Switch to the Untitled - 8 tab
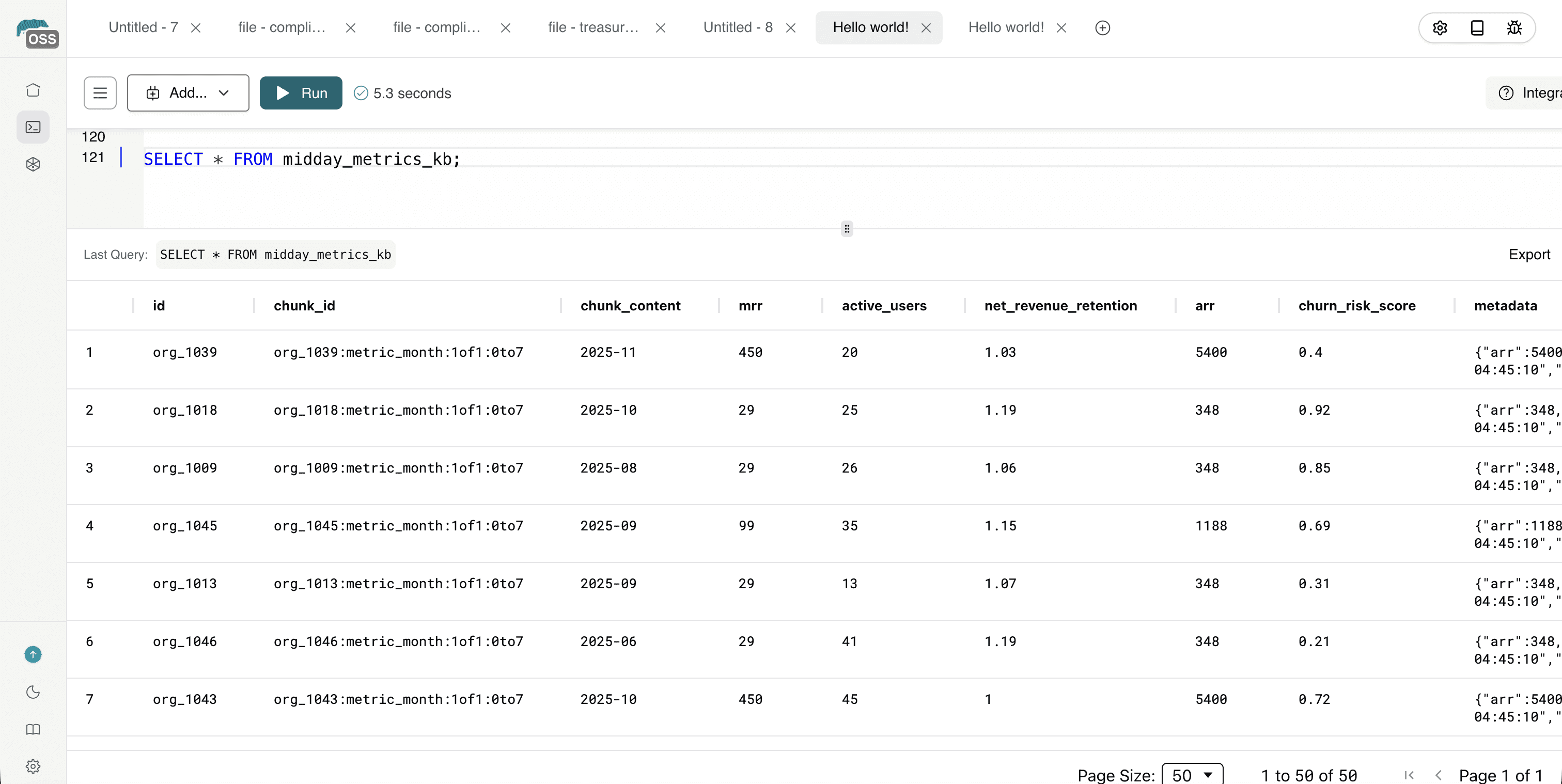Viewport: 1562px width, 784px height. point(737,27)
